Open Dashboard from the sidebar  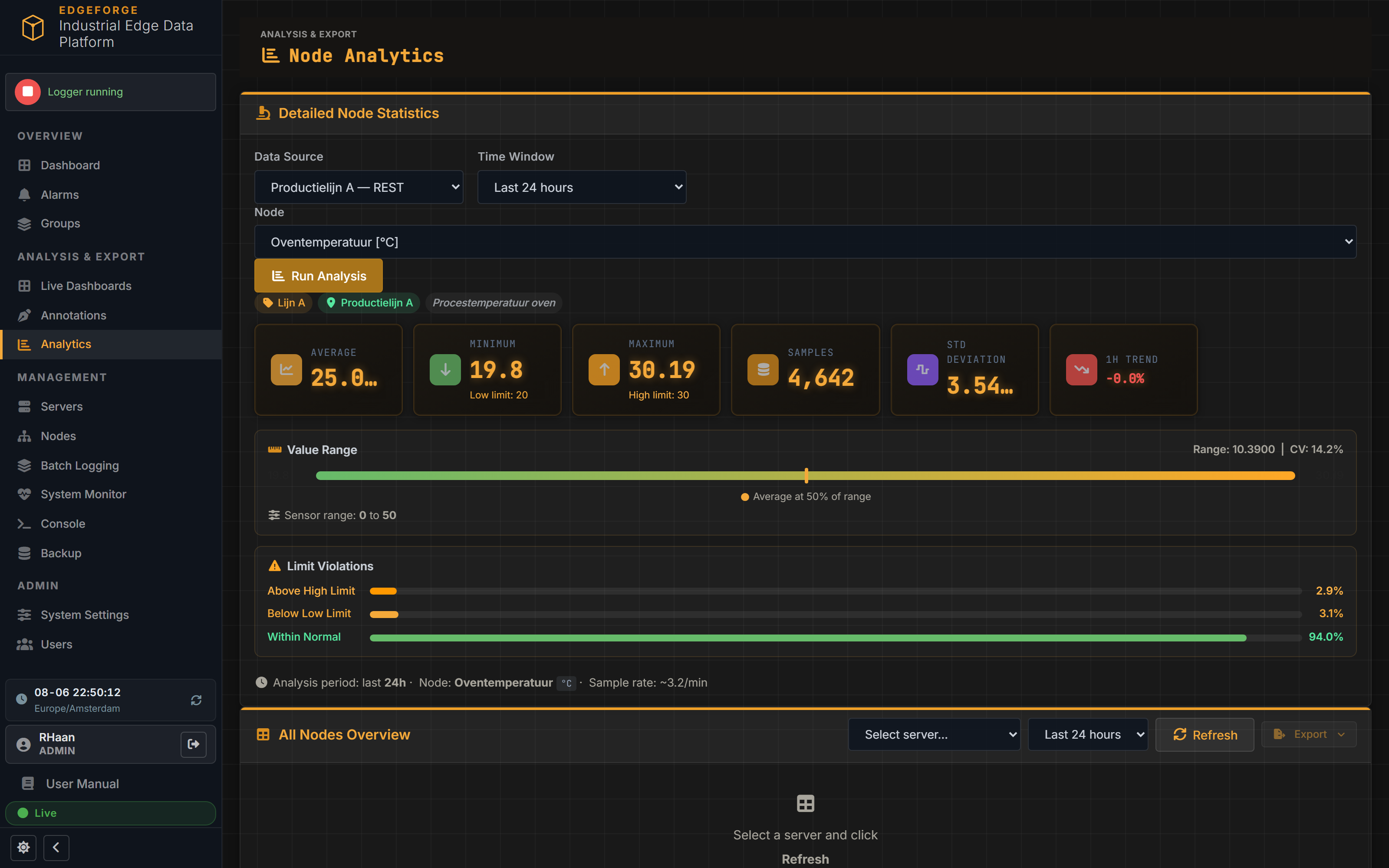[111, 165]
